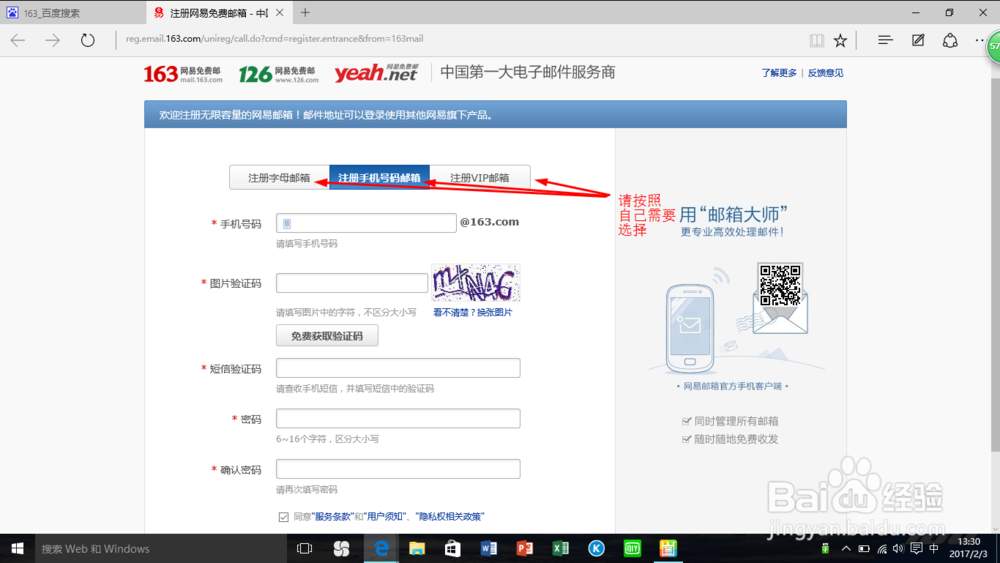This screenshot has width=1000, height=563.
Task: Open a new browser tab with plus
Action: click(305, 12)
